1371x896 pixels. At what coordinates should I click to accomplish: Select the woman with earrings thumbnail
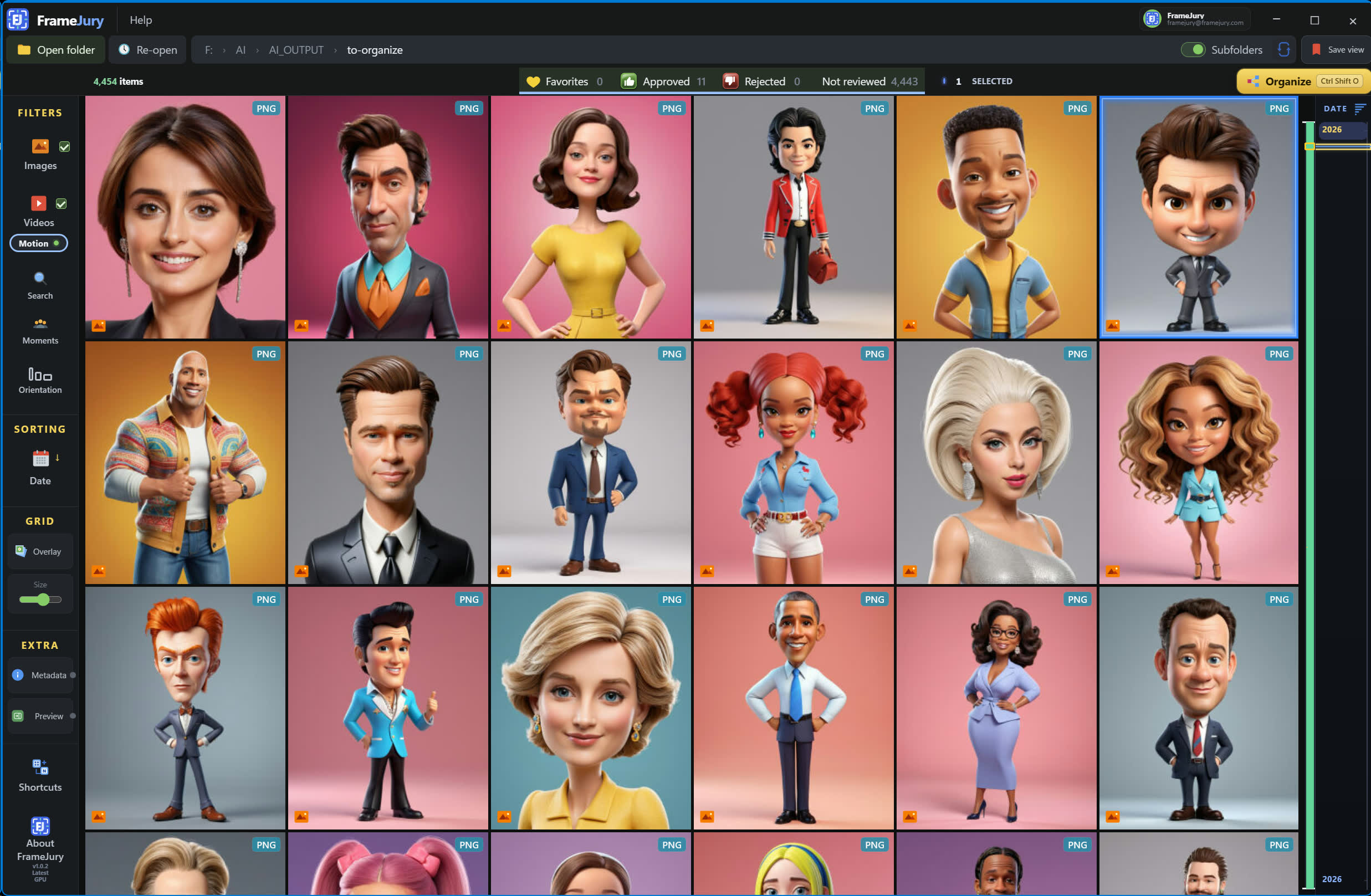tap(185, 217)
